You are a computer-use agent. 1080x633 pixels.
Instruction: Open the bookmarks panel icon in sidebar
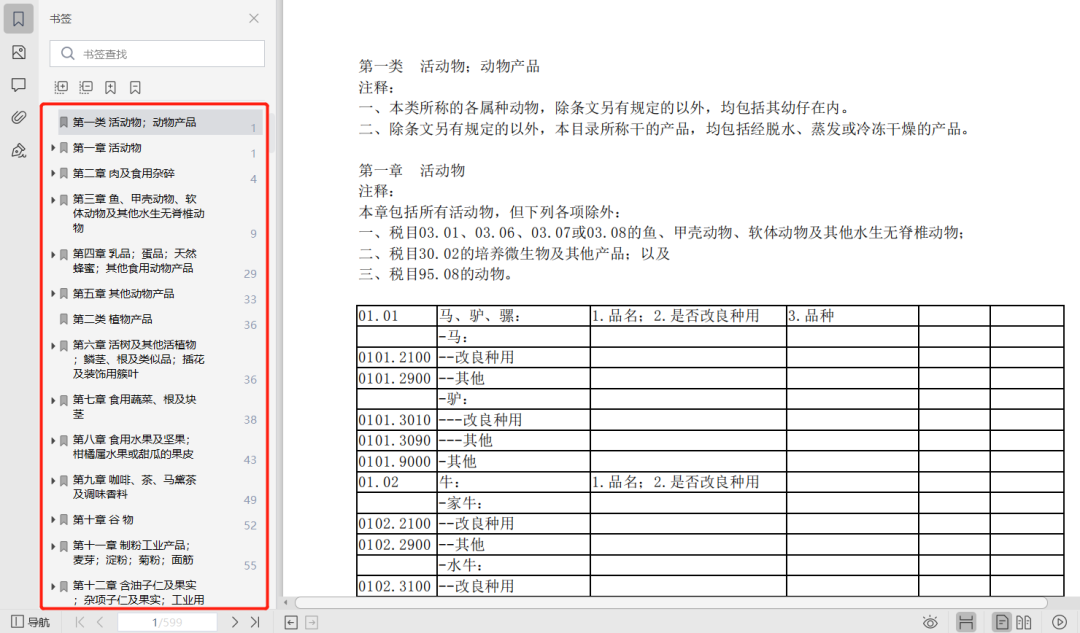(19, 19)
